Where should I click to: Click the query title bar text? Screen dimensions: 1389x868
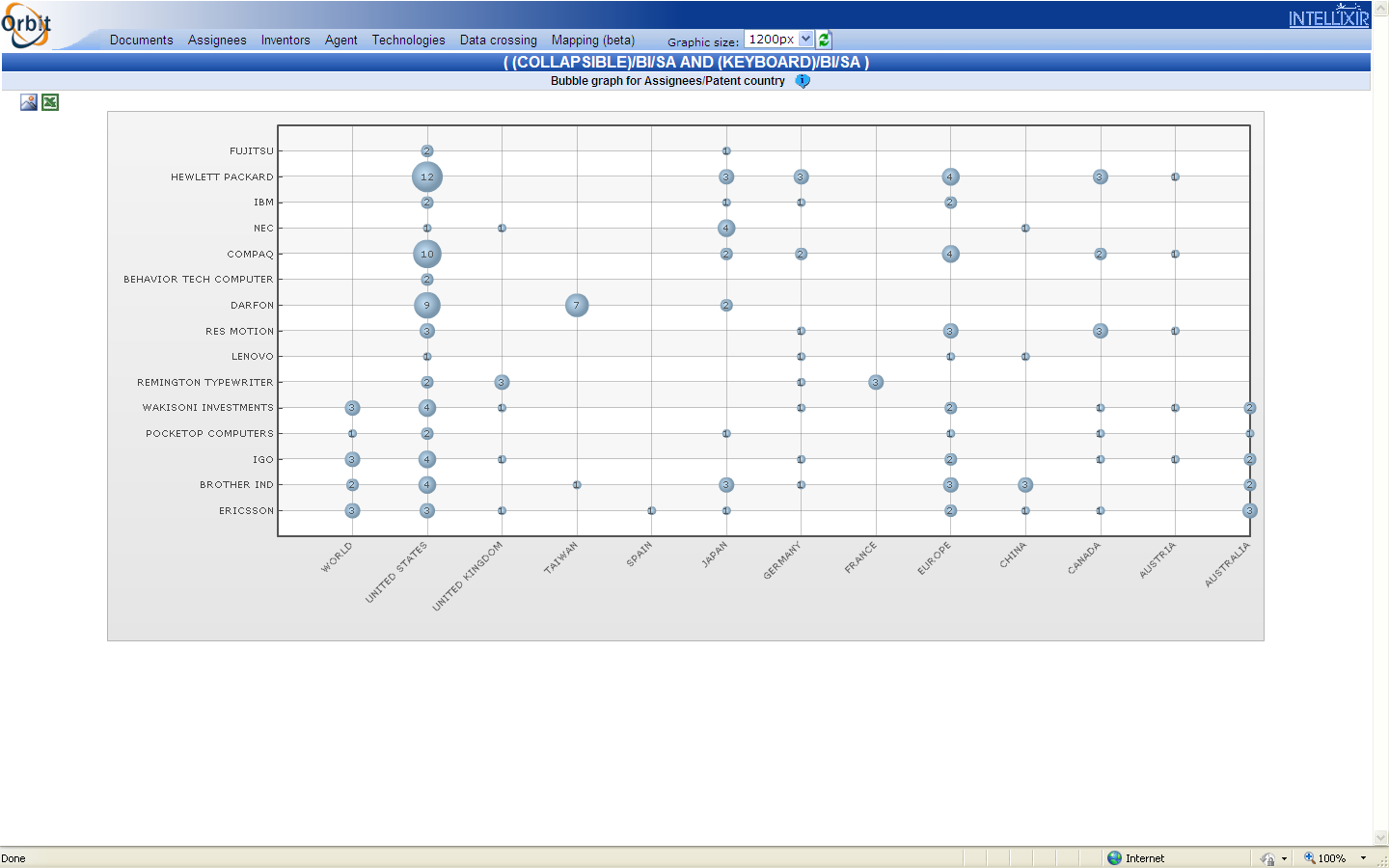point(686,63)
